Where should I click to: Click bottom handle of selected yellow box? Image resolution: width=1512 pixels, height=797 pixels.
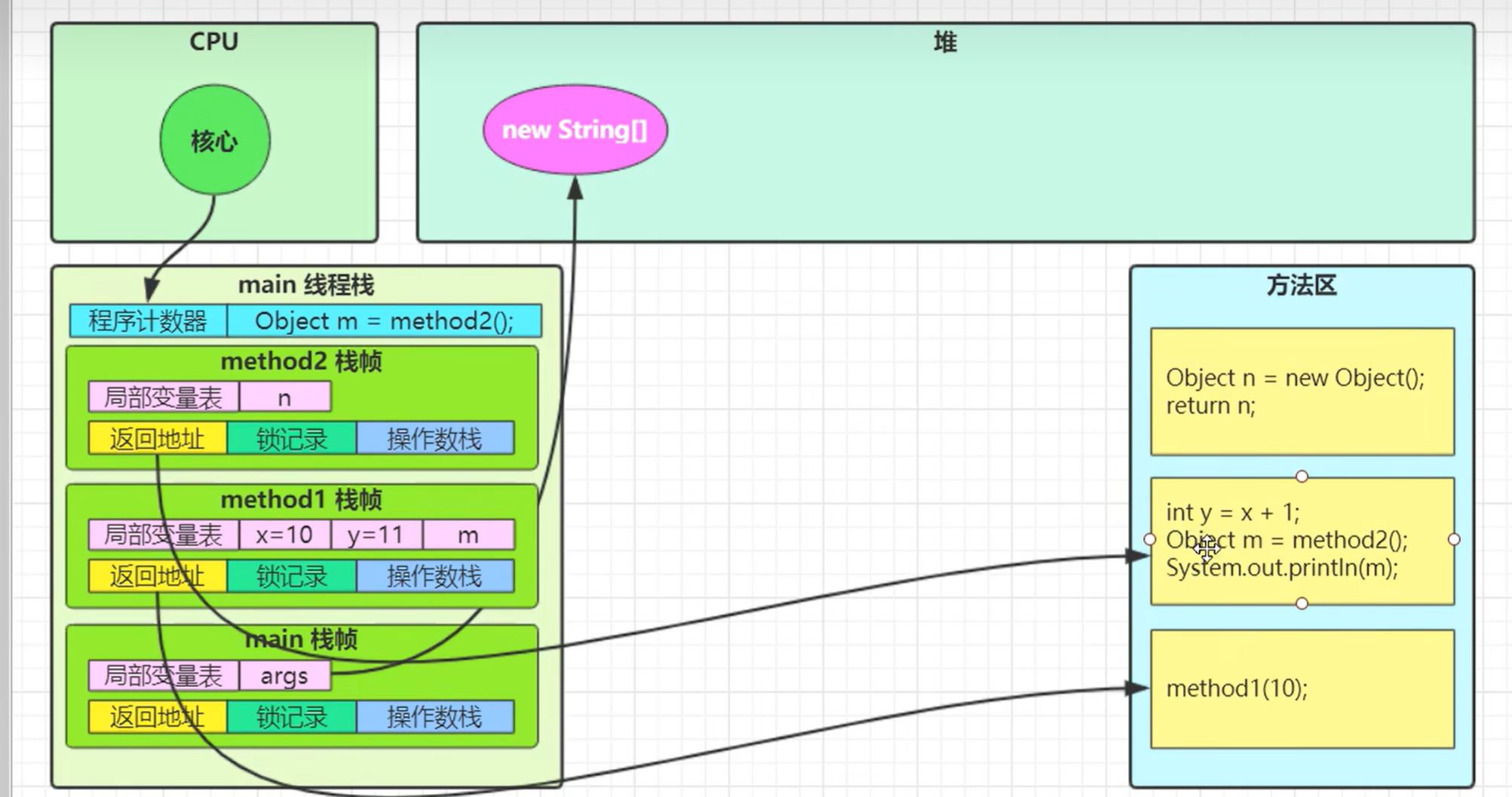click(x=1302, y=603)
